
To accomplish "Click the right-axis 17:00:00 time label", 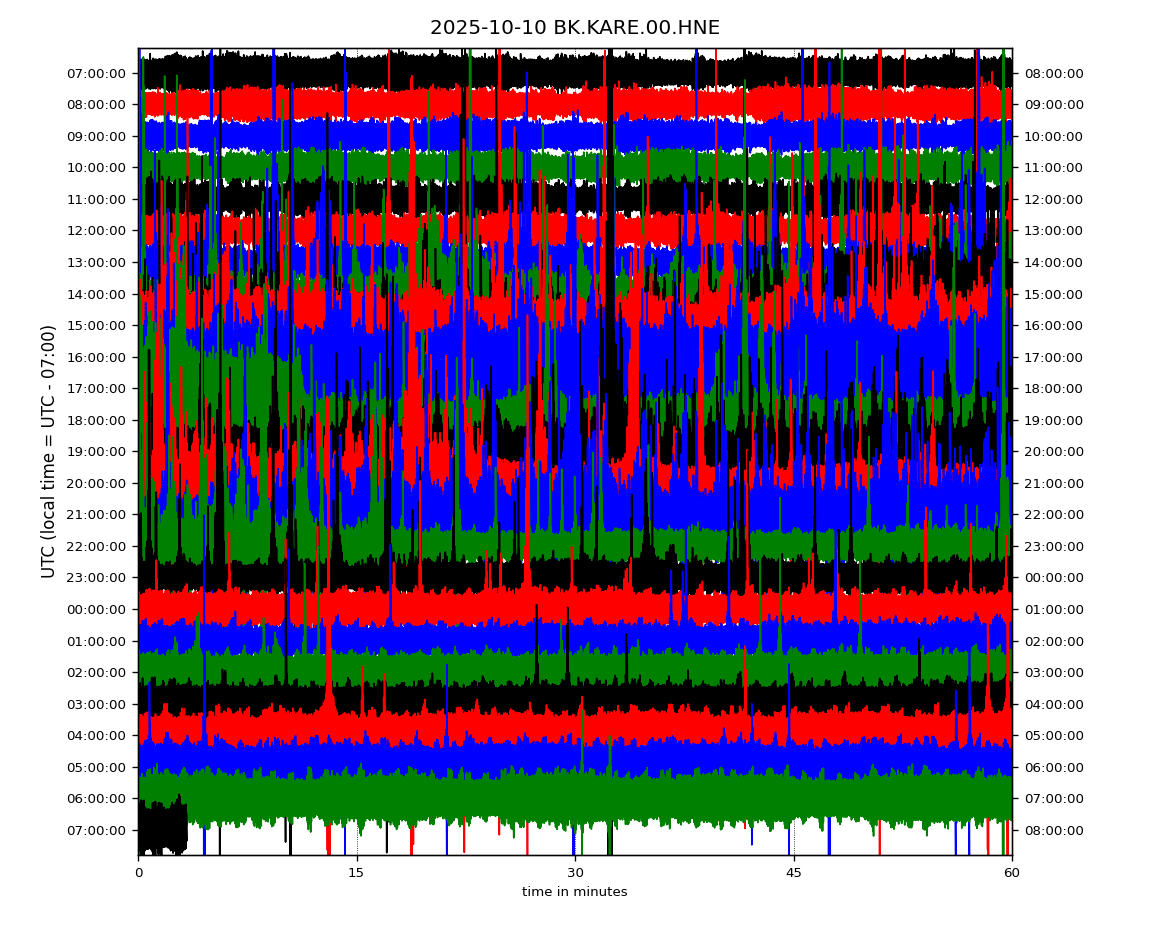I will pos(1053,357).
